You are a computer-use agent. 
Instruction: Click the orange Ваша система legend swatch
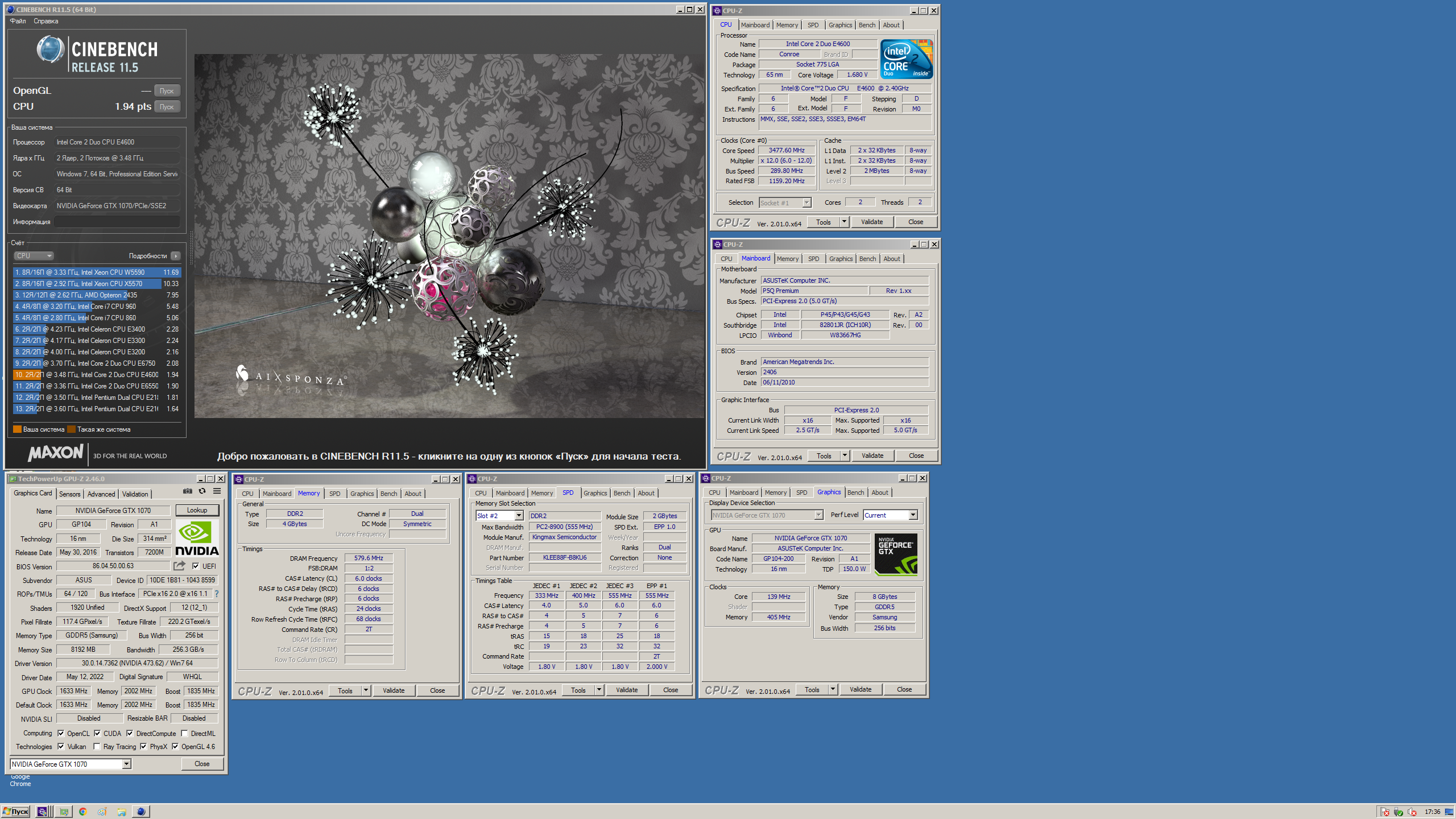click(x=17, y=429)
